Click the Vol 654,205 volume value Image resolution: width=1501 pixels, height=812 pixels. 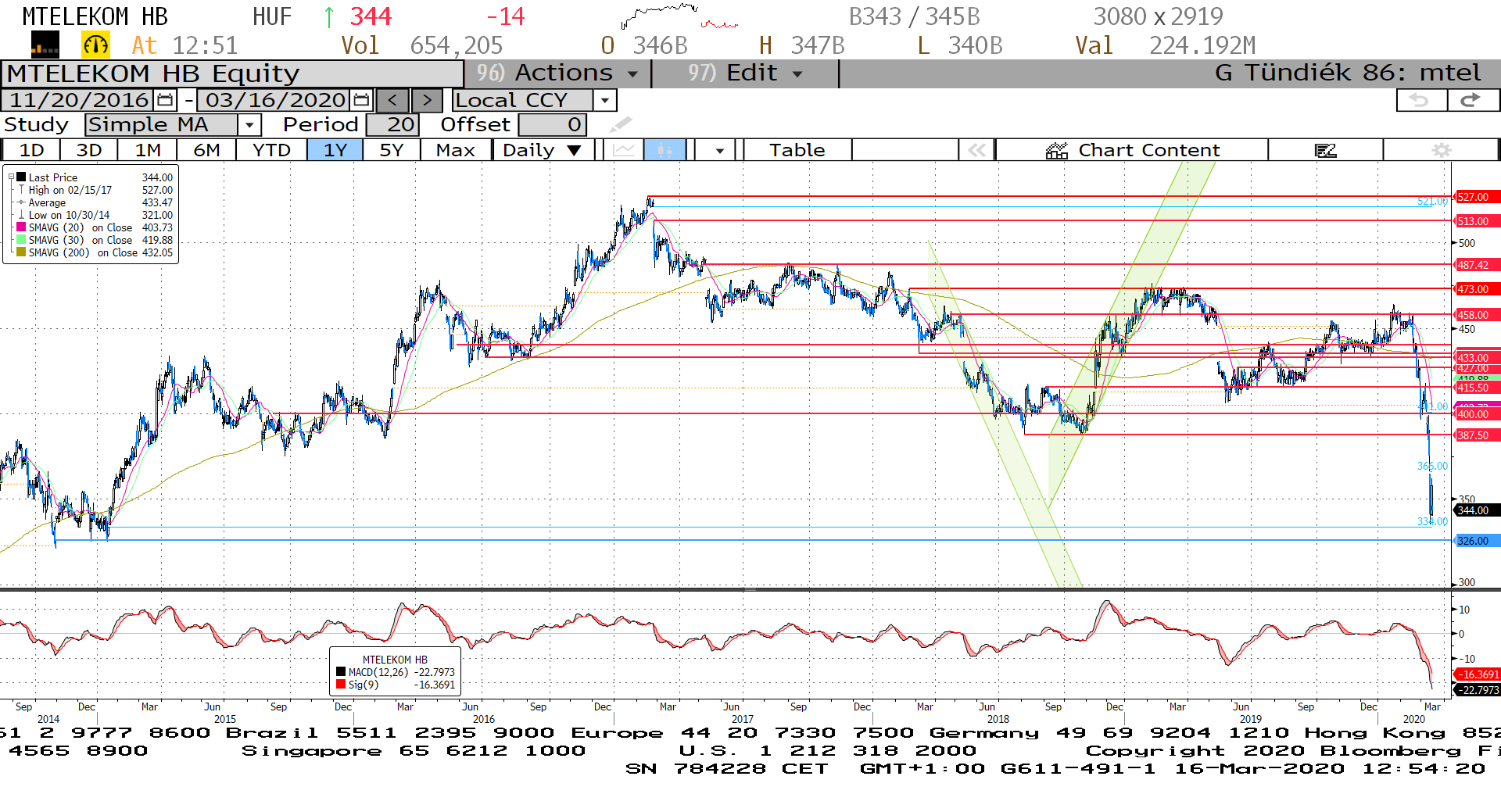[x=422, y=45]
